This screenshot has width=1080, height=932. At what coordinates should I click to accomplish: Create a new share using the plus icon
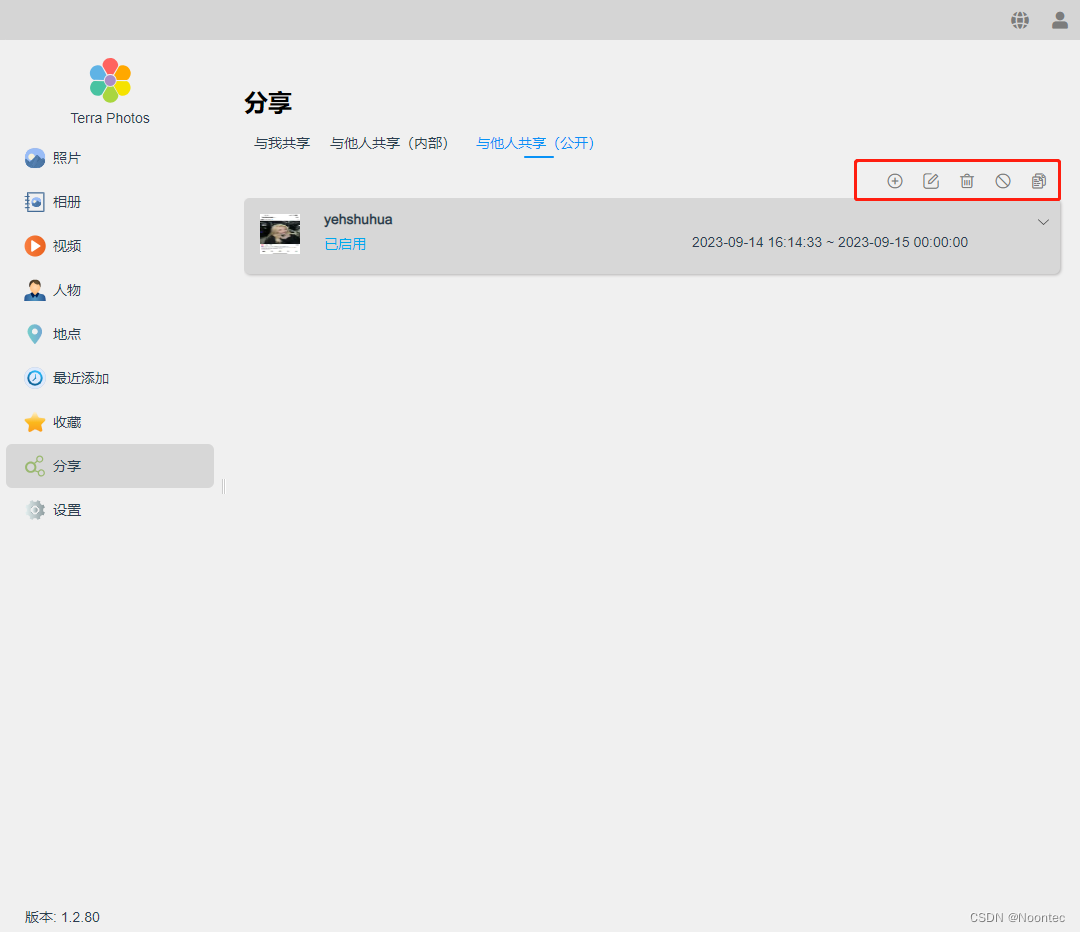pos(895,181)
